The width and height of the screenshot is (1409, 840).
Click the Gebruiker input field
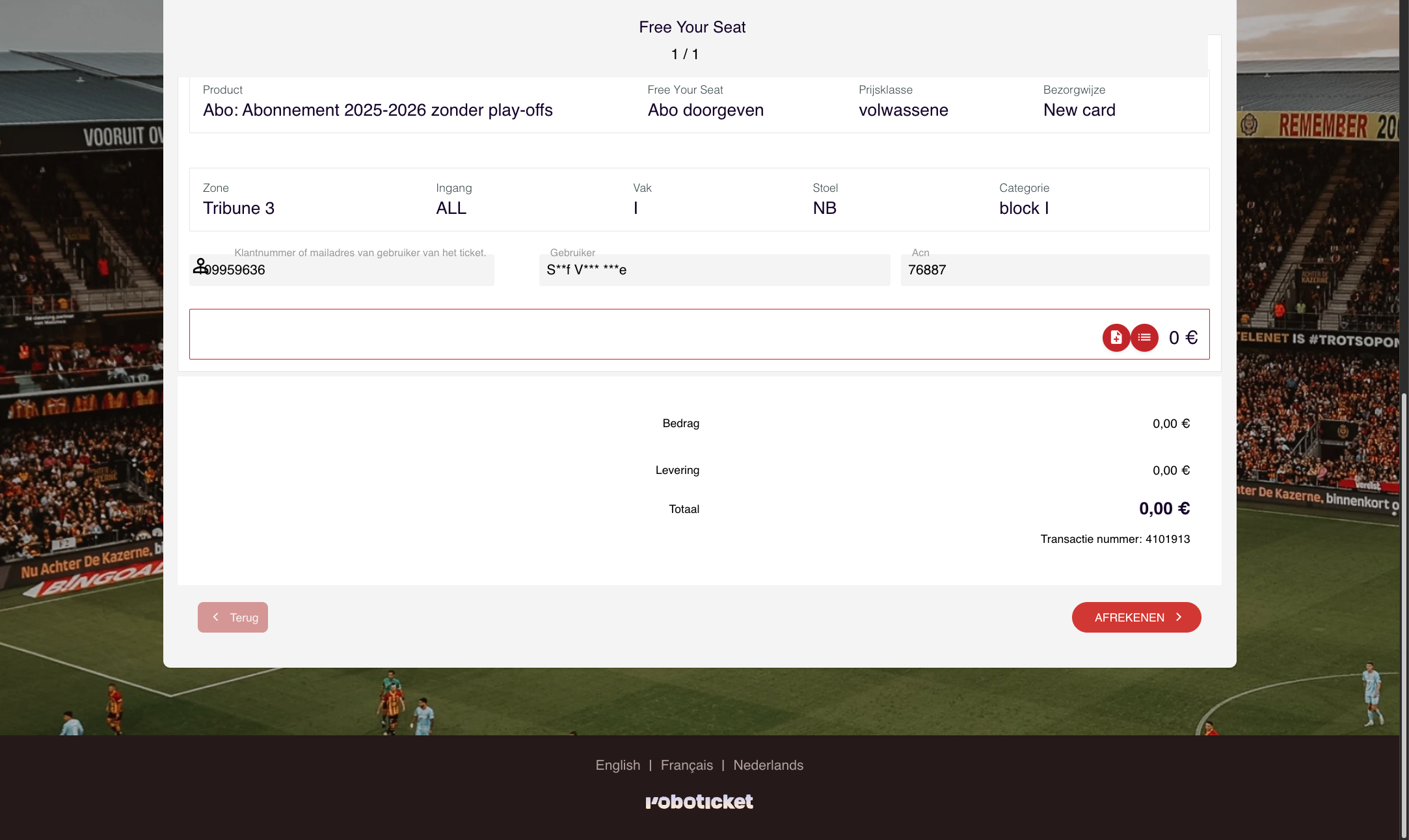click(x=714, y=270)
